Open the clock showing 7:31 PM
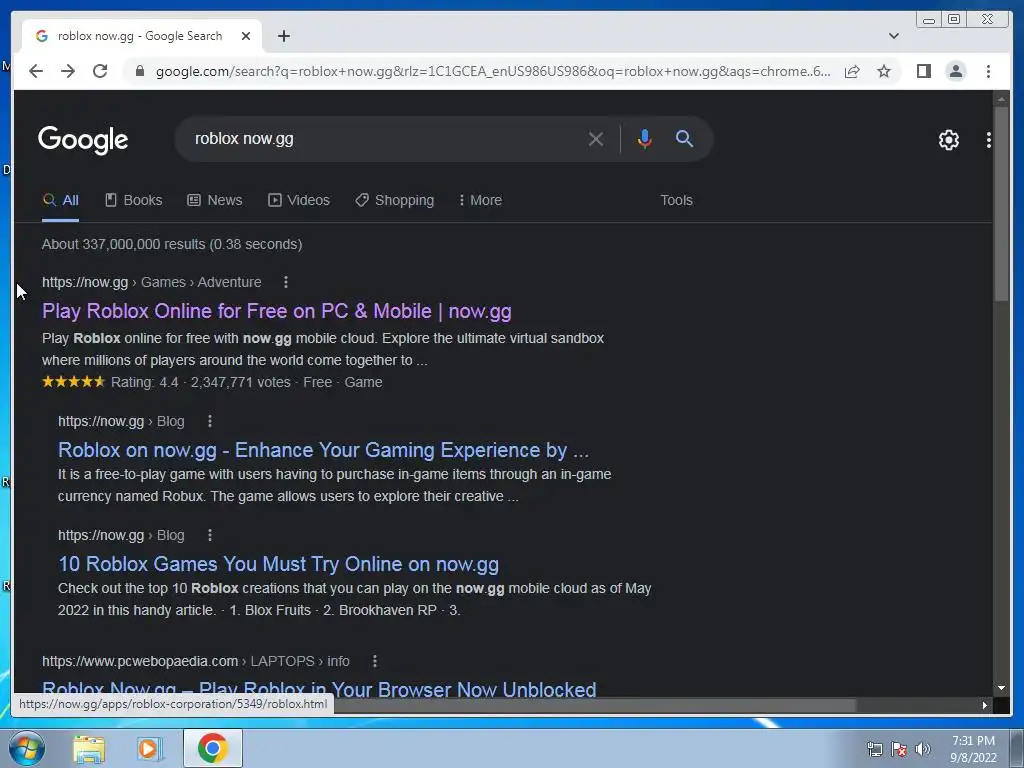The image size is (1024, 768). tap(973, 749)
